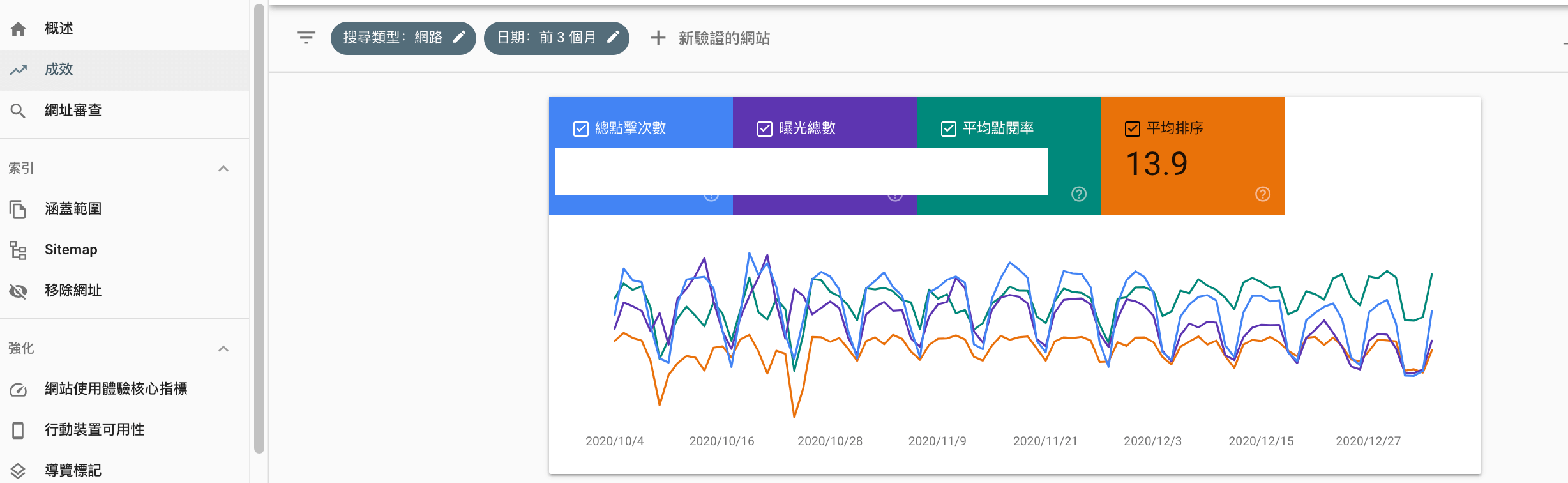Image resolution: width=1568 pixels, height=483 pixels.
Task: Click the 強化 section header
Action: [x=124, y=349]
